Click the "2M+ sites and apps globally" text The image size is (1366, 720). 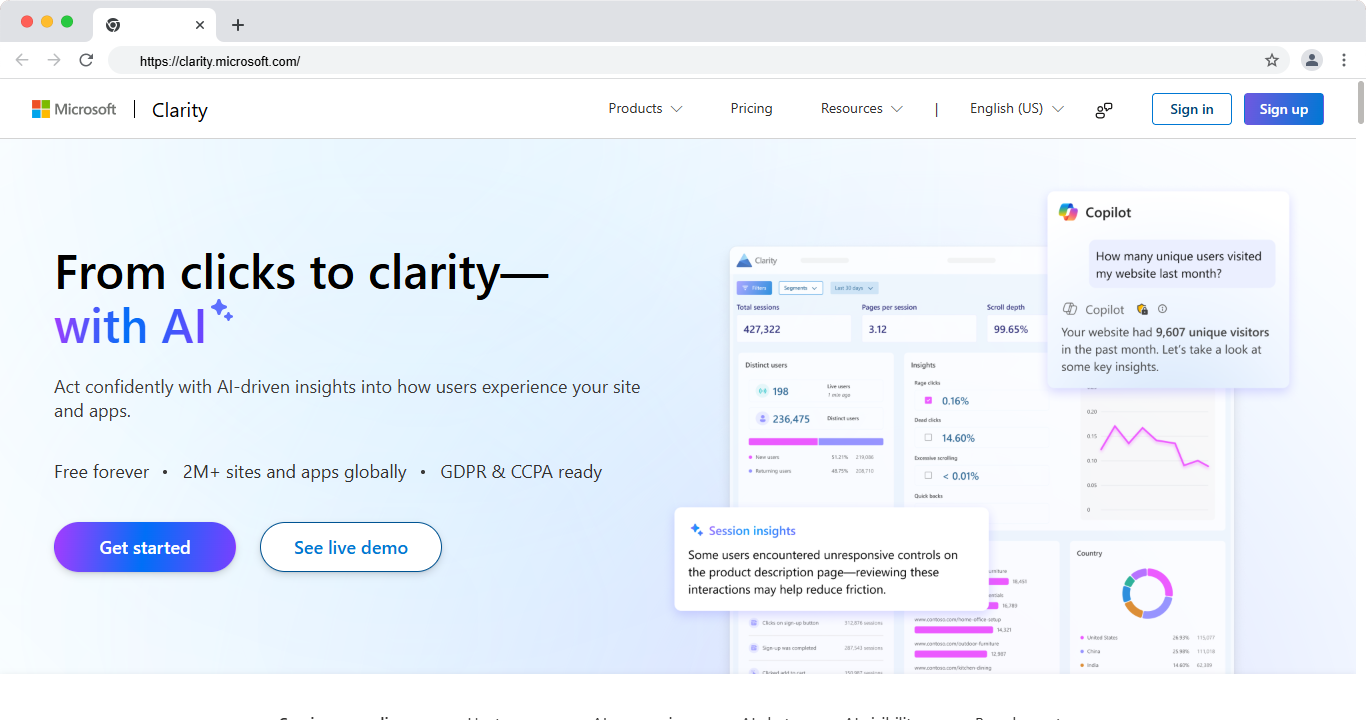coord(295,472)
